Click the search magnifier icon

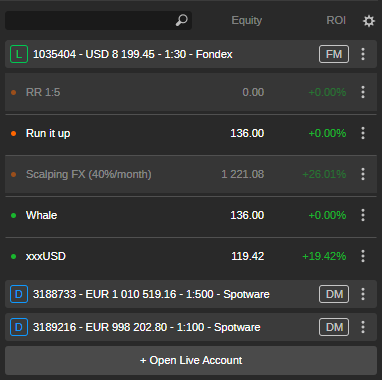(182, 20)
